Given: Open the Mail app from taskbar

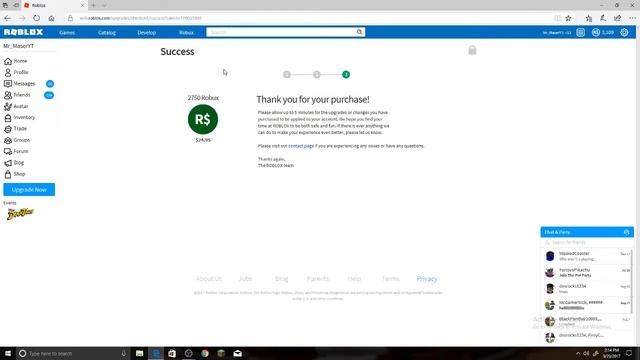Looking at the screenshot, I should click(238, 353).
